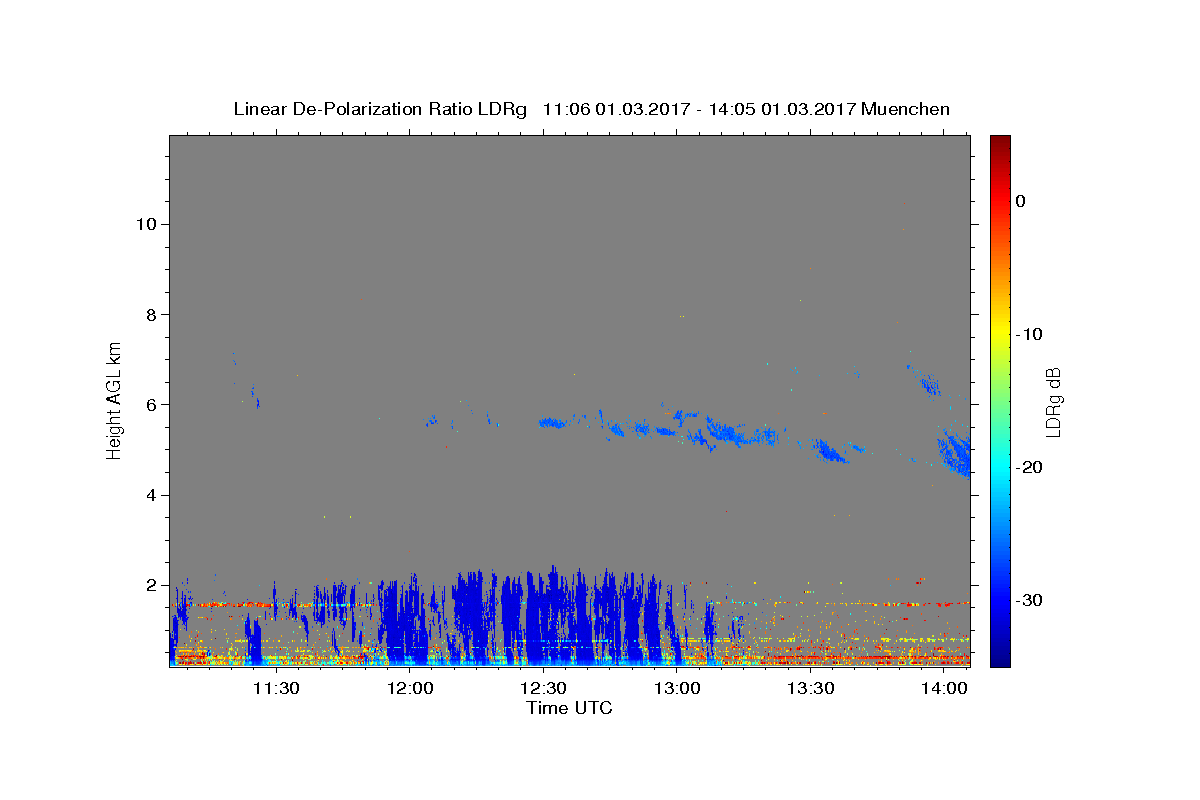The width and height of the screenshot is (1200, 800).
Task: Click the colorbar at -20 dB cyan
Action: (1000, 467)
